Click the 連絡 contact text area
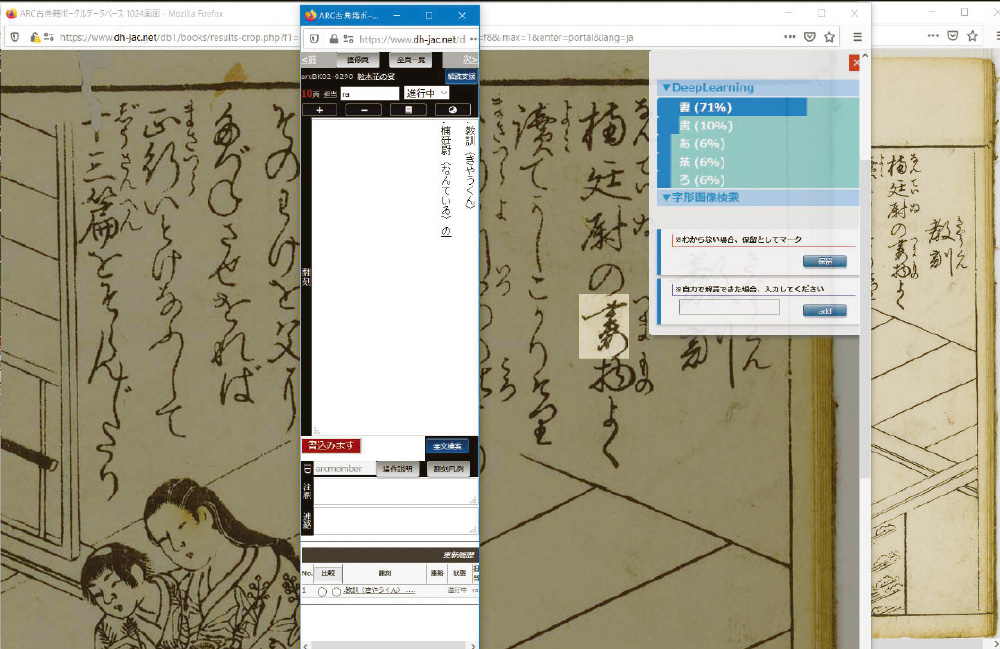The height and width of the screenshot is (649, 1000). coord(395,521)
